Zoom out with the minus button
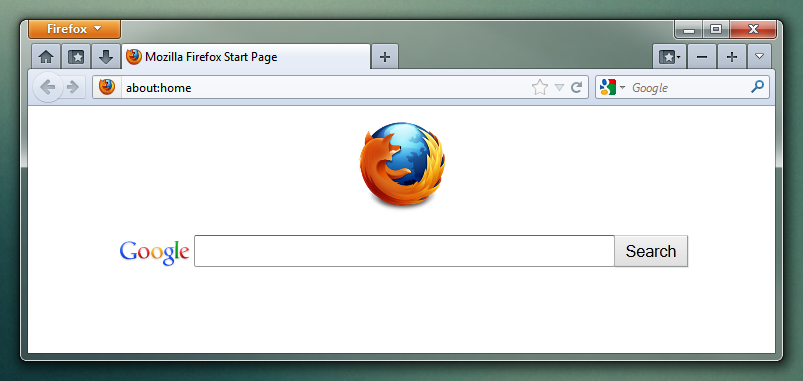Image resolution: width=803 pixels, height=381 pixels. pos(702,57)
